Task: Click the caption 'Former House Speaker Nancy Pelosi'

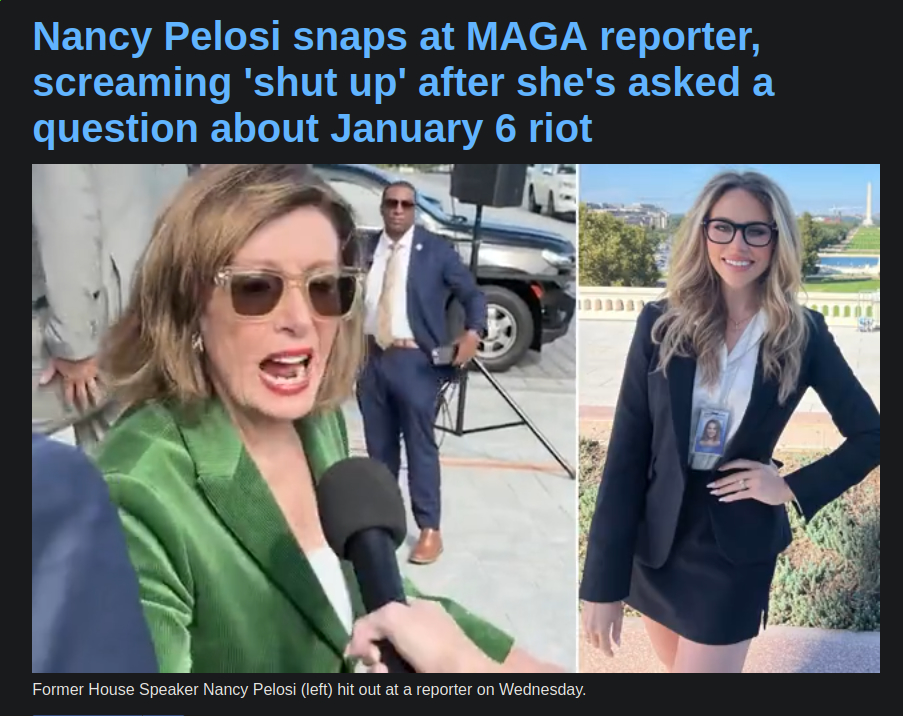Action: click(165, 690)
